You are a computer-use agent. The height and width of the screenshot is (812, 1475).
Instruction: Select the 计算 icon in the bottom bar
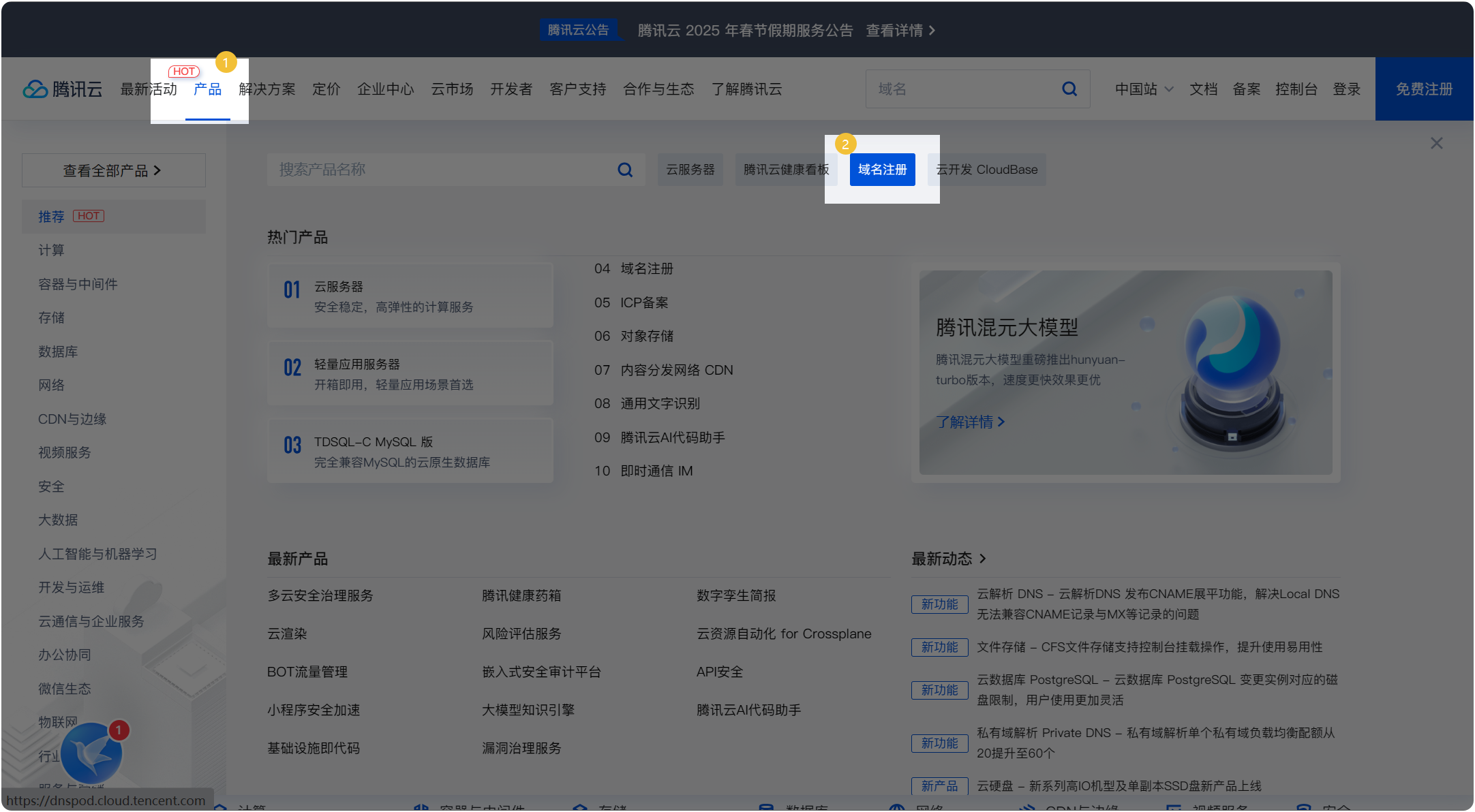(220, 807)
